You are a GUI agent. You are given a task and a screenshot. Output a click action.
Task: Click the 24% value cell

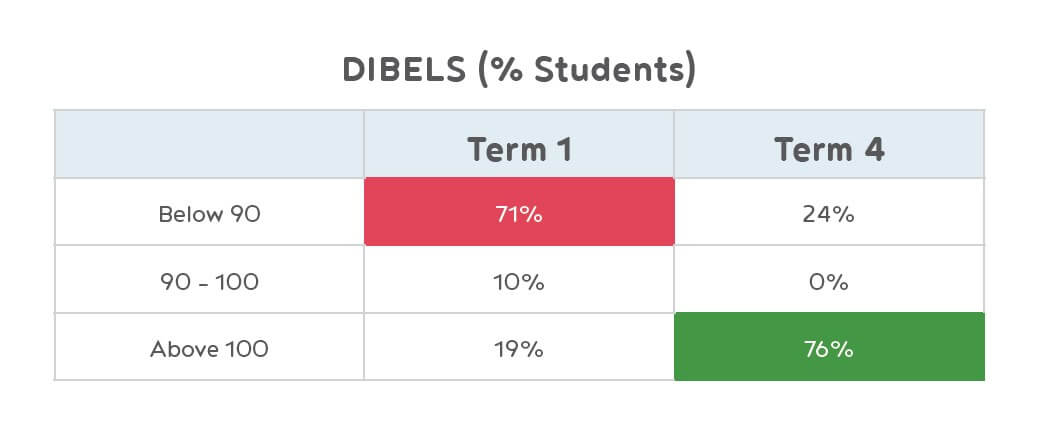pos(829,213)
